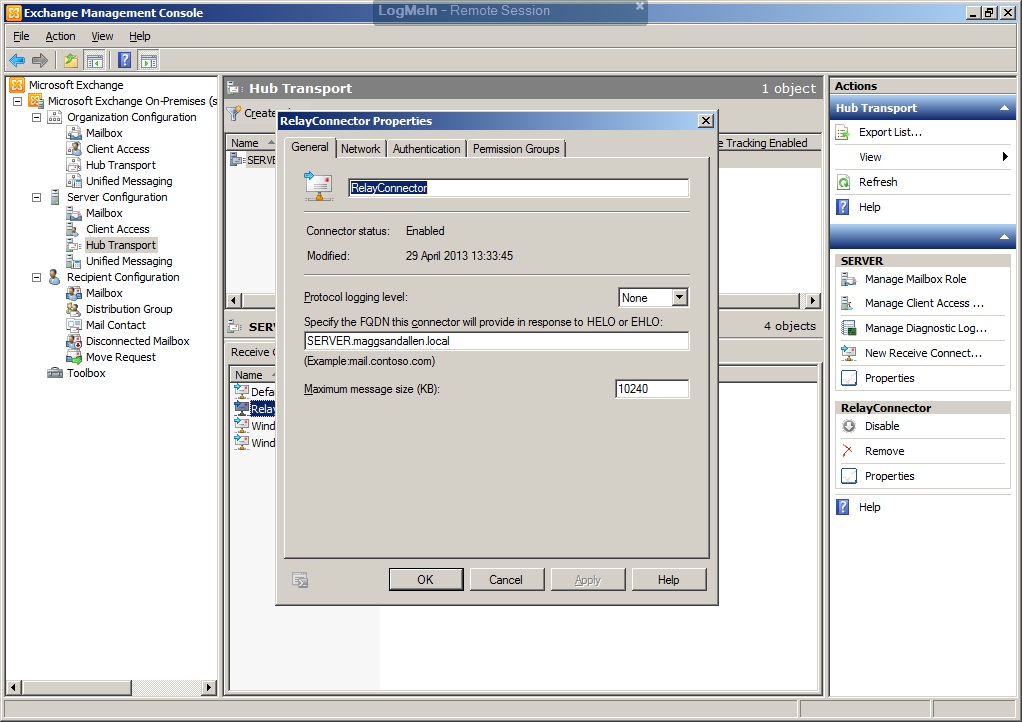This screenshot has height=722, width=1022.
Task: Select the General tab
Action: [310, 147]
